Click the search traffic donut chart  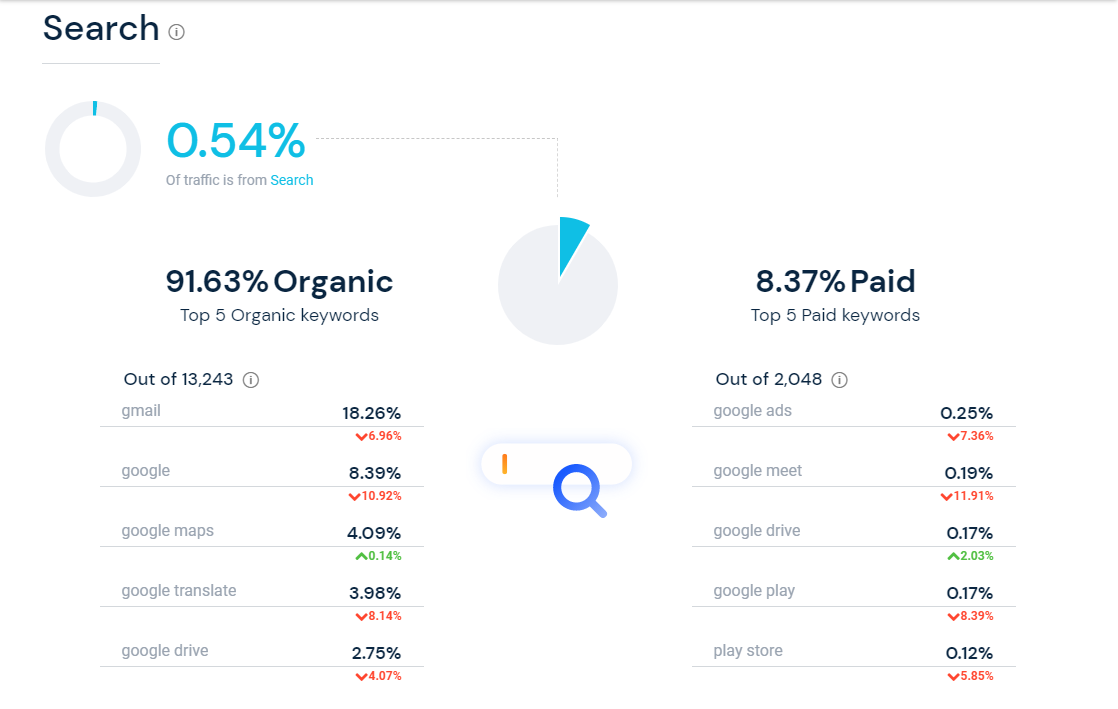click(x=93, y=149)
